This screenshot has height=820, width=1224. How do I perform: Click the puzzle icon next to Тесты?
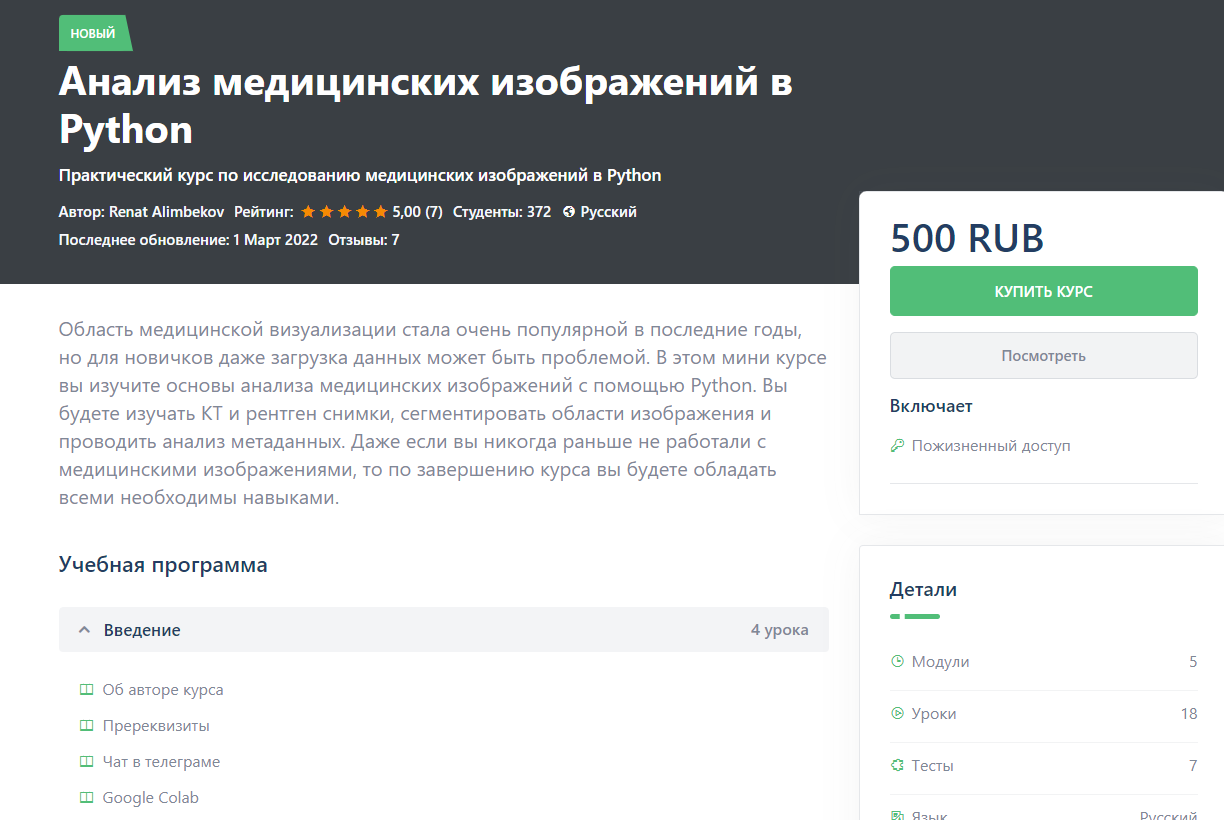pyautogui.click(x=897, y=766)
